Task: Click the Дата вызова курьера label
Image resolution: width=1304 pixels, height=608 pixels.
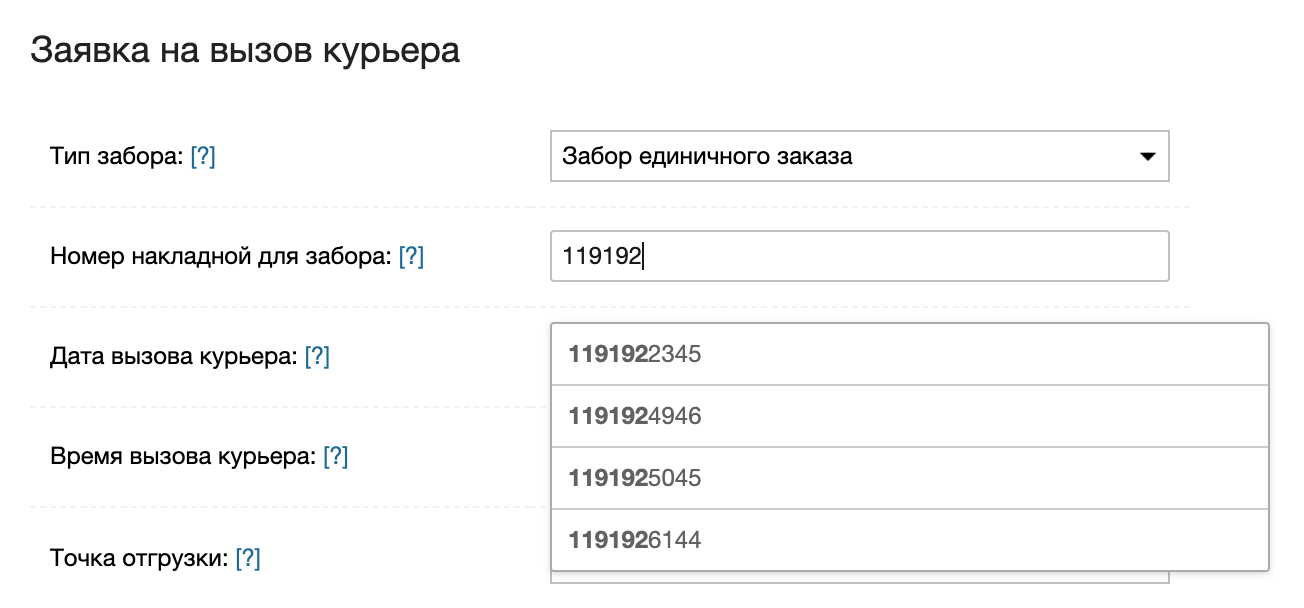Action: click(174, 357)
